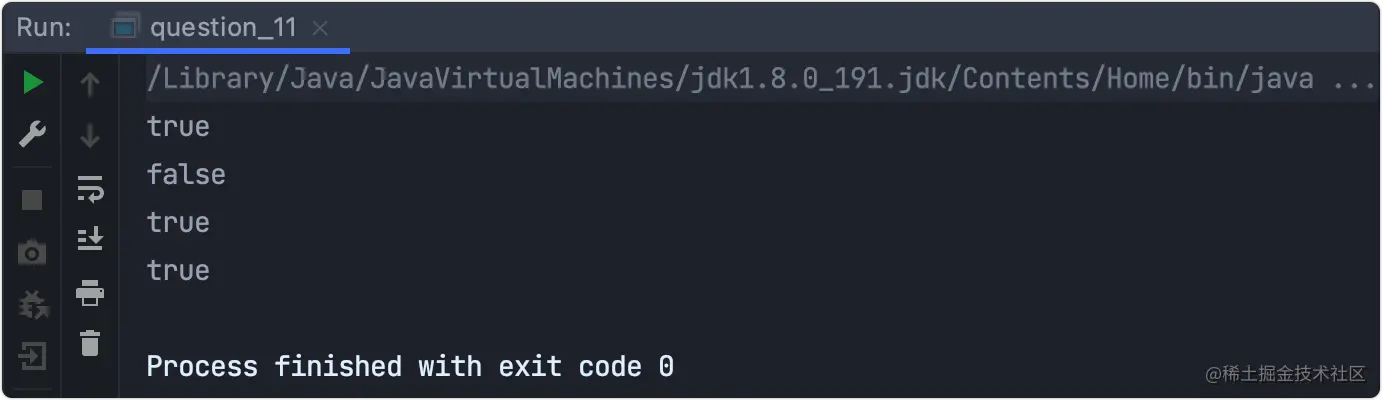
Task: Click the camera thread dump icon
Action: [x=32, y=253]
